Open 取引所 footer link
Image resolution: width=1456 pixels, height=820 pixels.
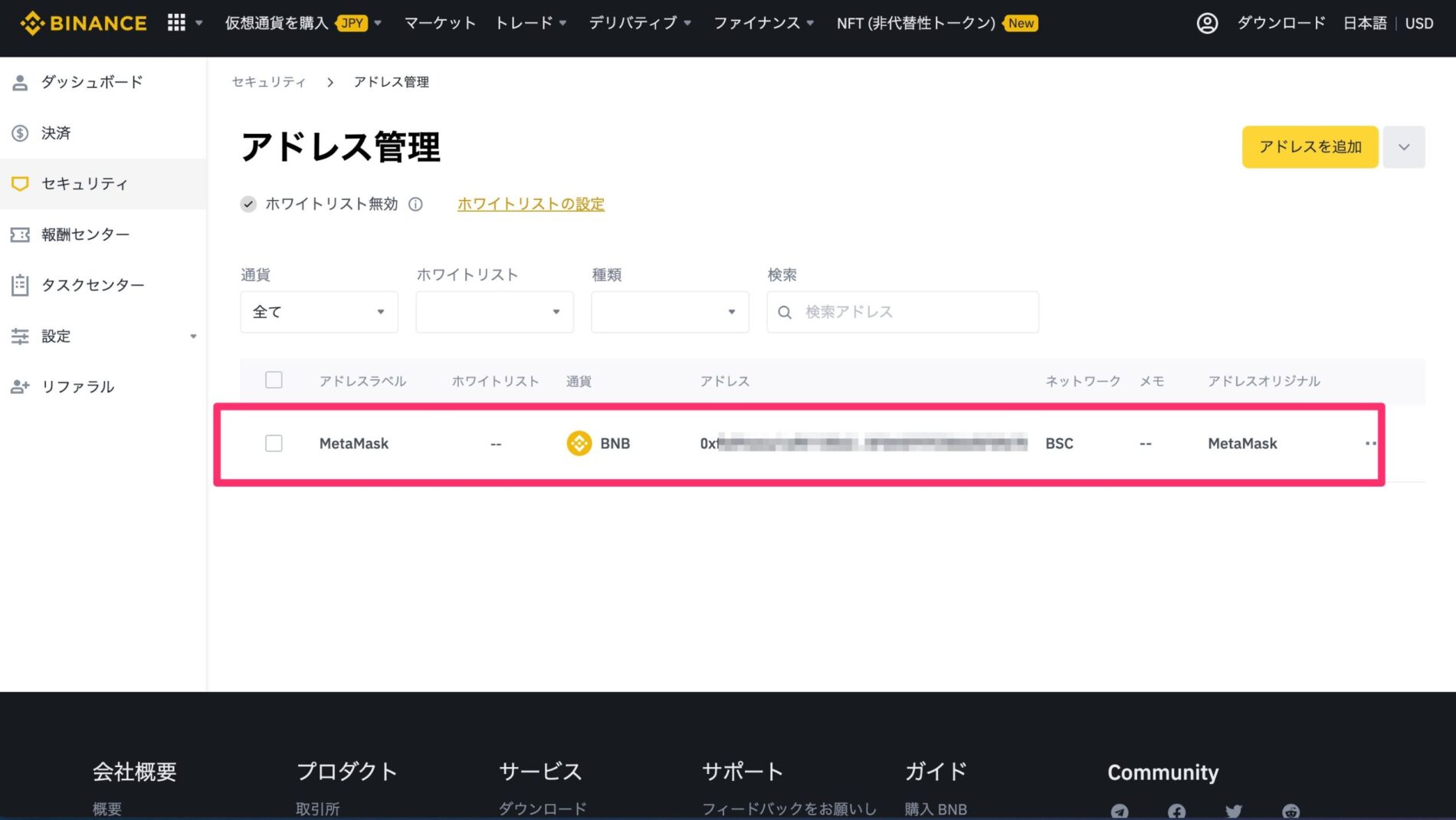[318, 809]
